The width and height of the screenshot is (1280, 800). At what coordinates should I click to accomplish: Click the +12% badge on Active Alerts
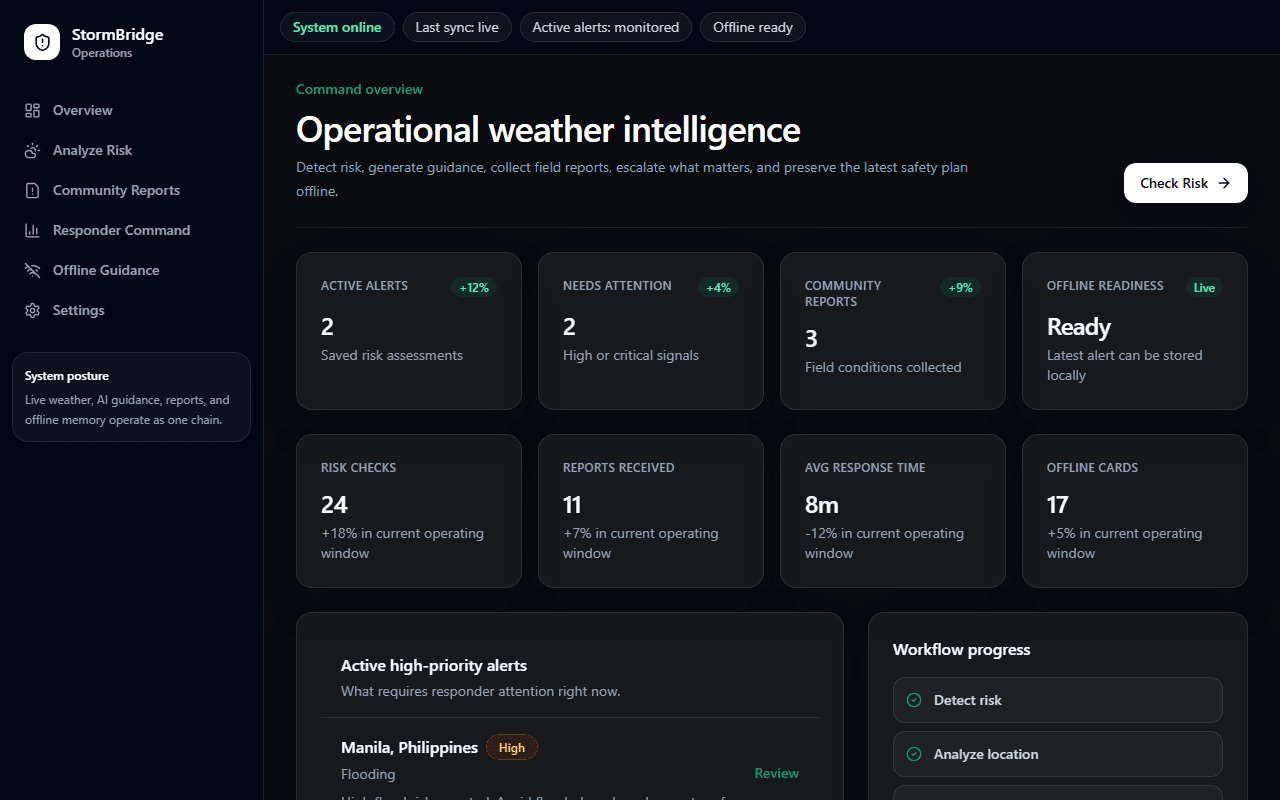[474, 288]
